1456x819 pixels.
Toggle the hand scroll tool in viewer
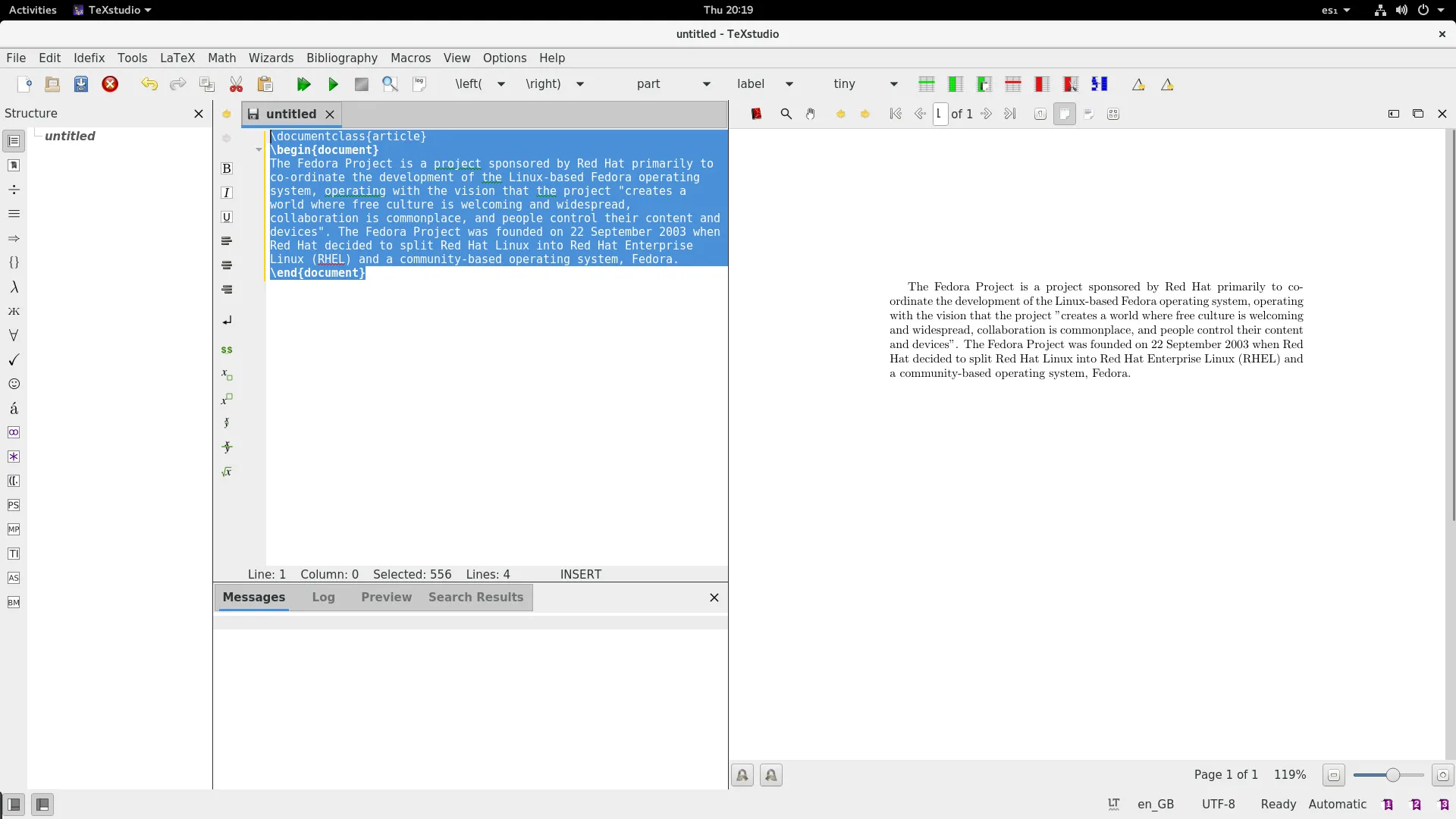811,114
